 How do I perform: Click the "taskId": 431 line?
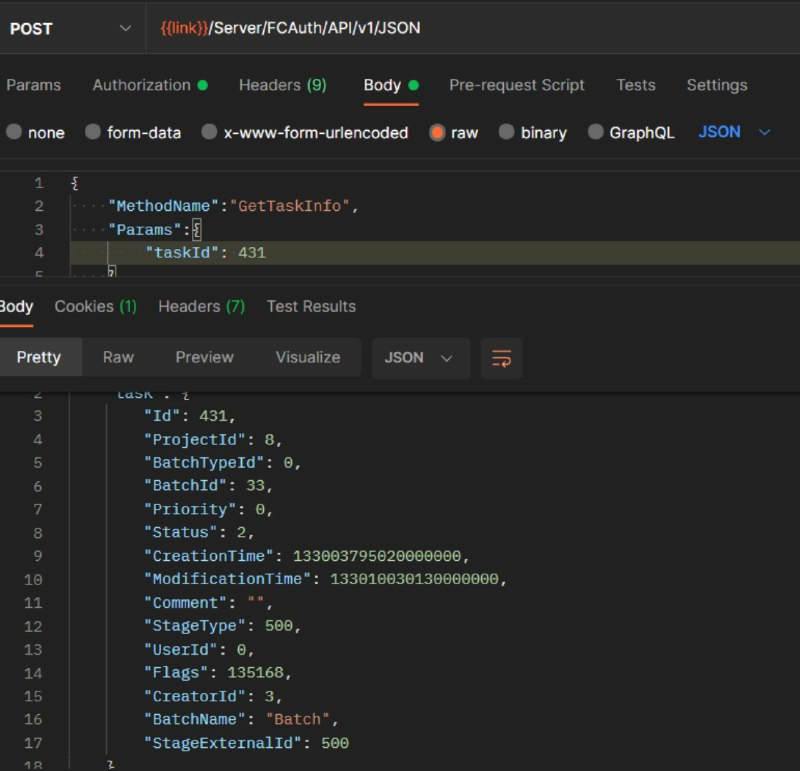click(x=206, y=253)
